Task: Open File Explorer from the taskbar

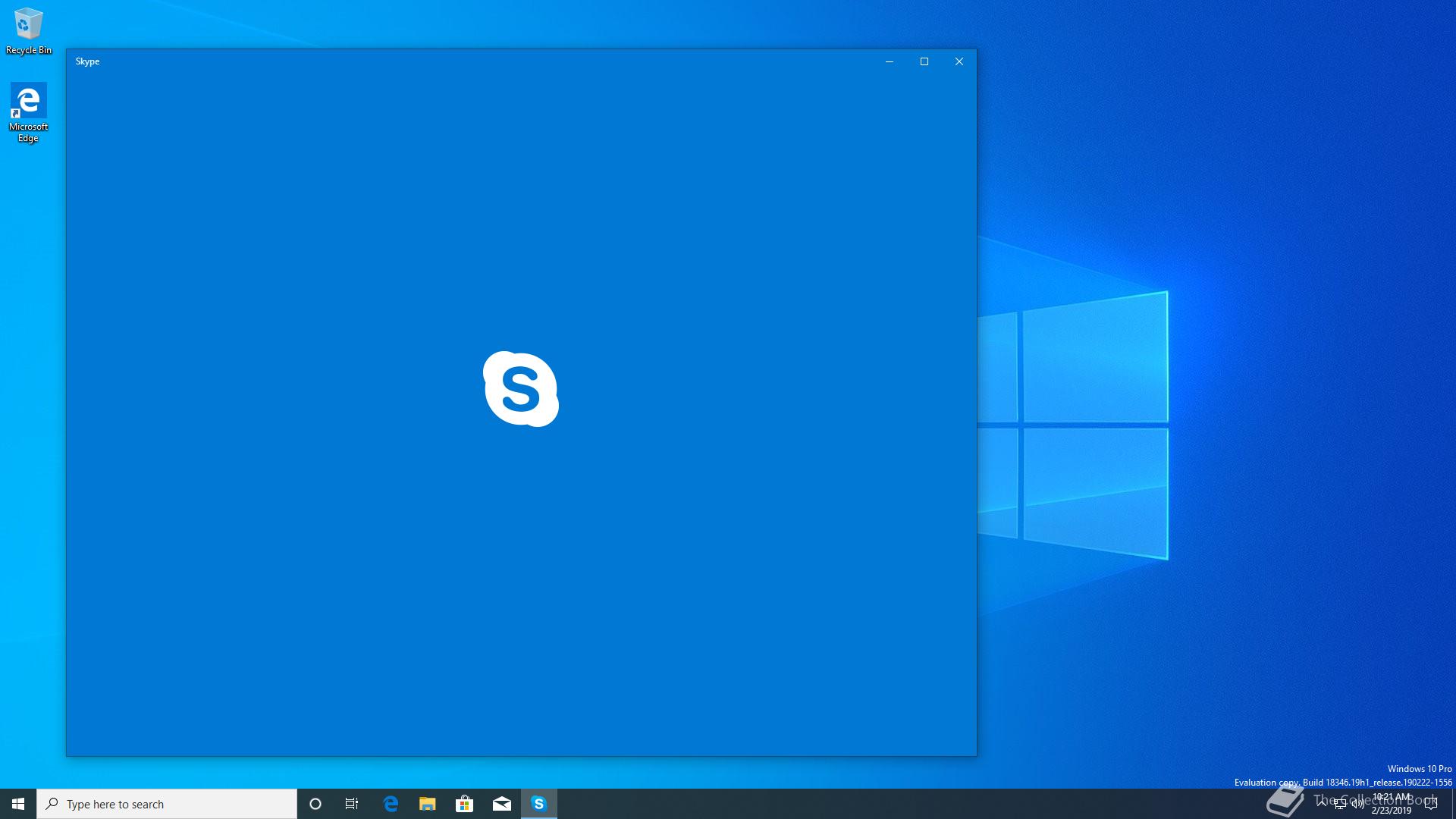Action: [428, 804]
